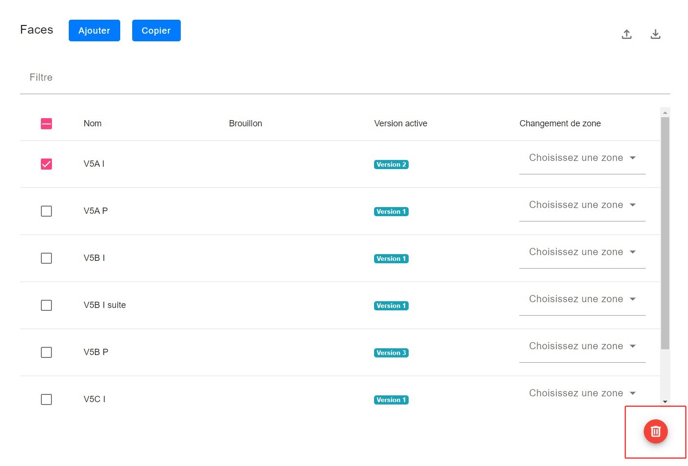Click the Version 2 badge
688x466 pixels.
(x=391, y=164)
